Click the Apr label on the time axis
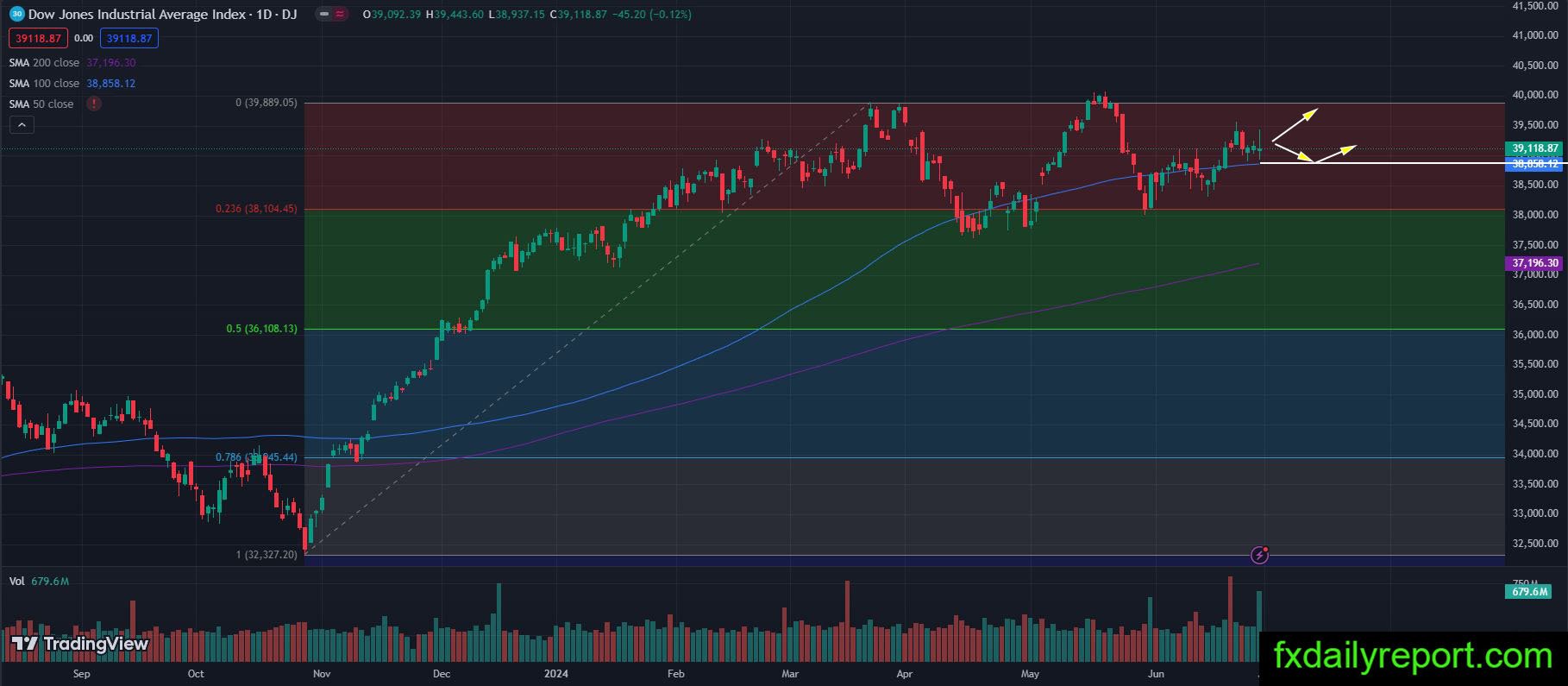 tap(905, 673)
